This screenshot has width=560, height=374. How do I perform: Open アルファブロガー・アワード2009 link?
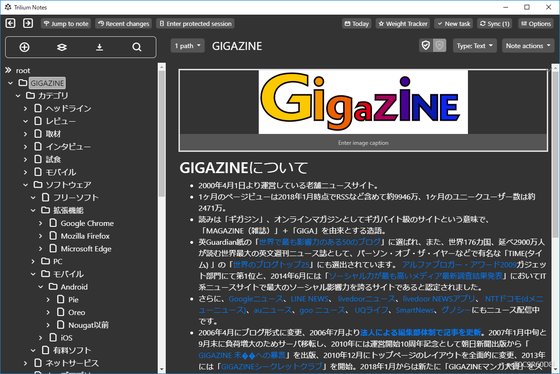click(x=459, y=265)
